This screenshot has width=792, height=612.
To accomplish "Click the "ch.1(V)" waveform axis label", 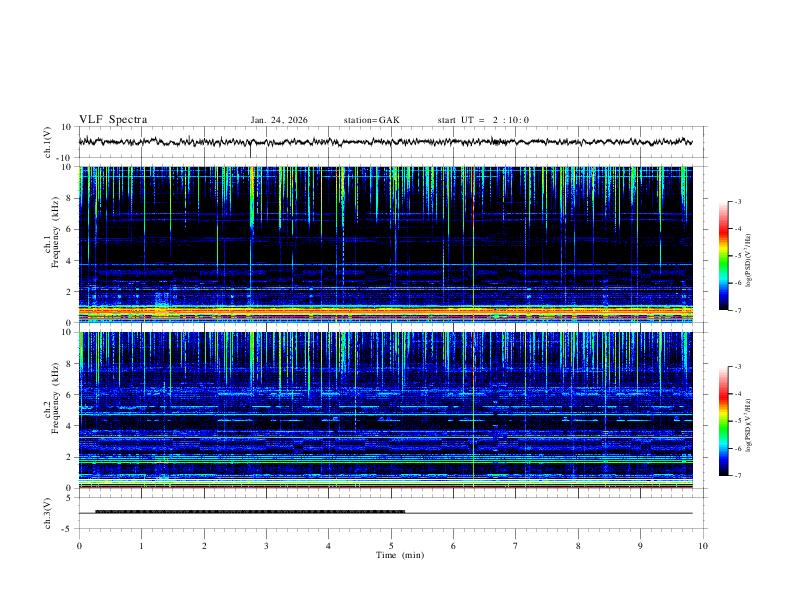I will coord(48,142).
